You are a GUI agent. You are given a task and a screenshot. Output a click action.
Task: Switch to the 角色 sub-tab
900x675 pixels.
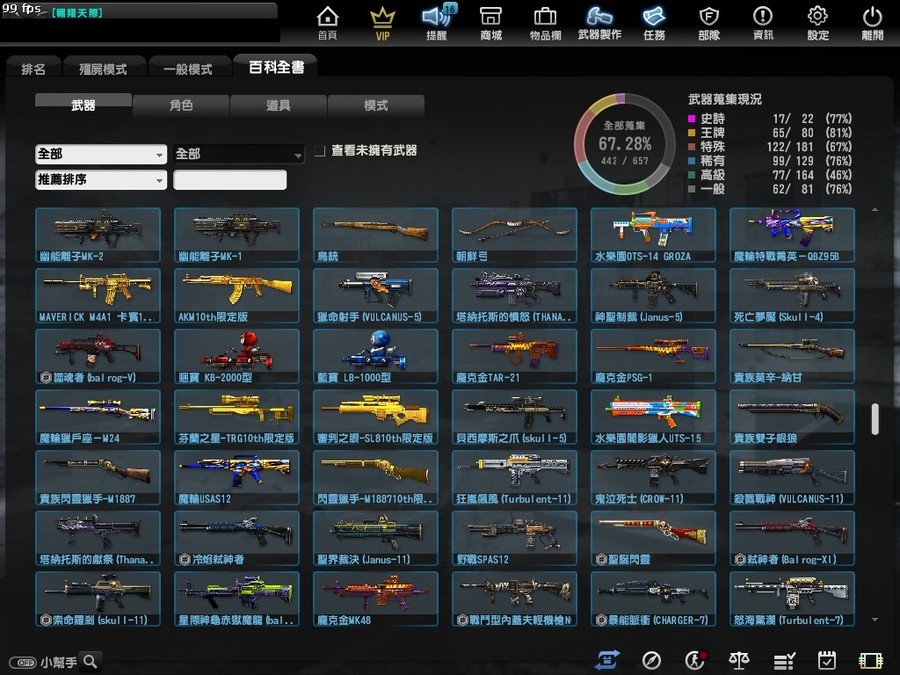(181, 106)
